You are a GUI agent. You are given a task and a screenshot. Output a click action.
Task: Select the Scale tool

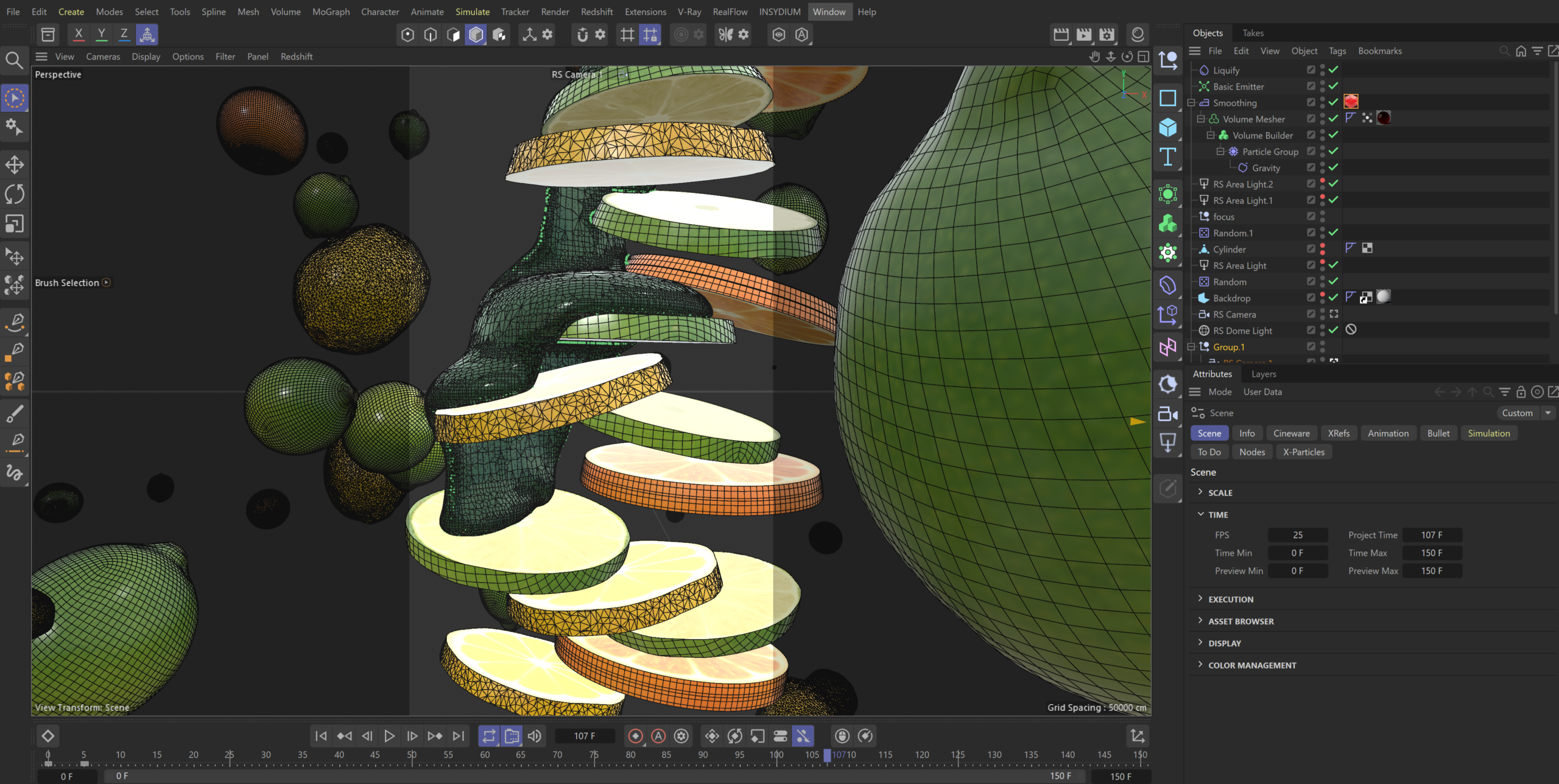[x=15, y=223]
